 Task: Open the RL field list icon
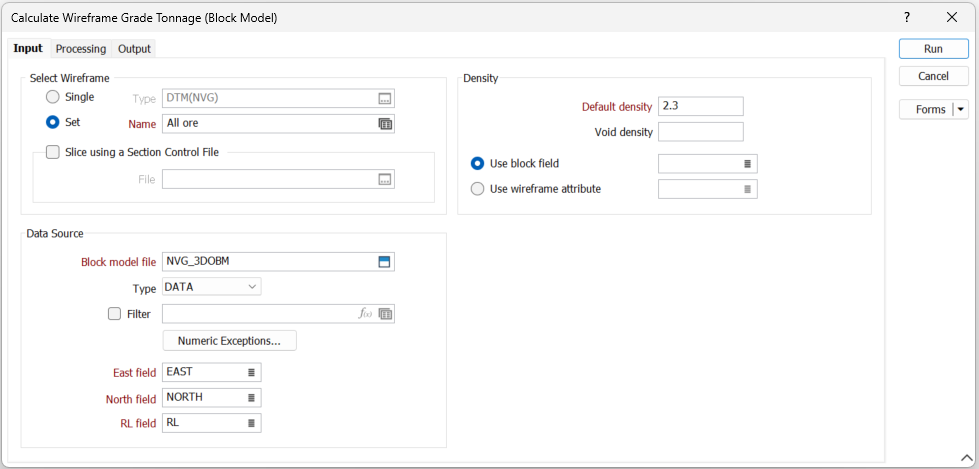point(251,423)
